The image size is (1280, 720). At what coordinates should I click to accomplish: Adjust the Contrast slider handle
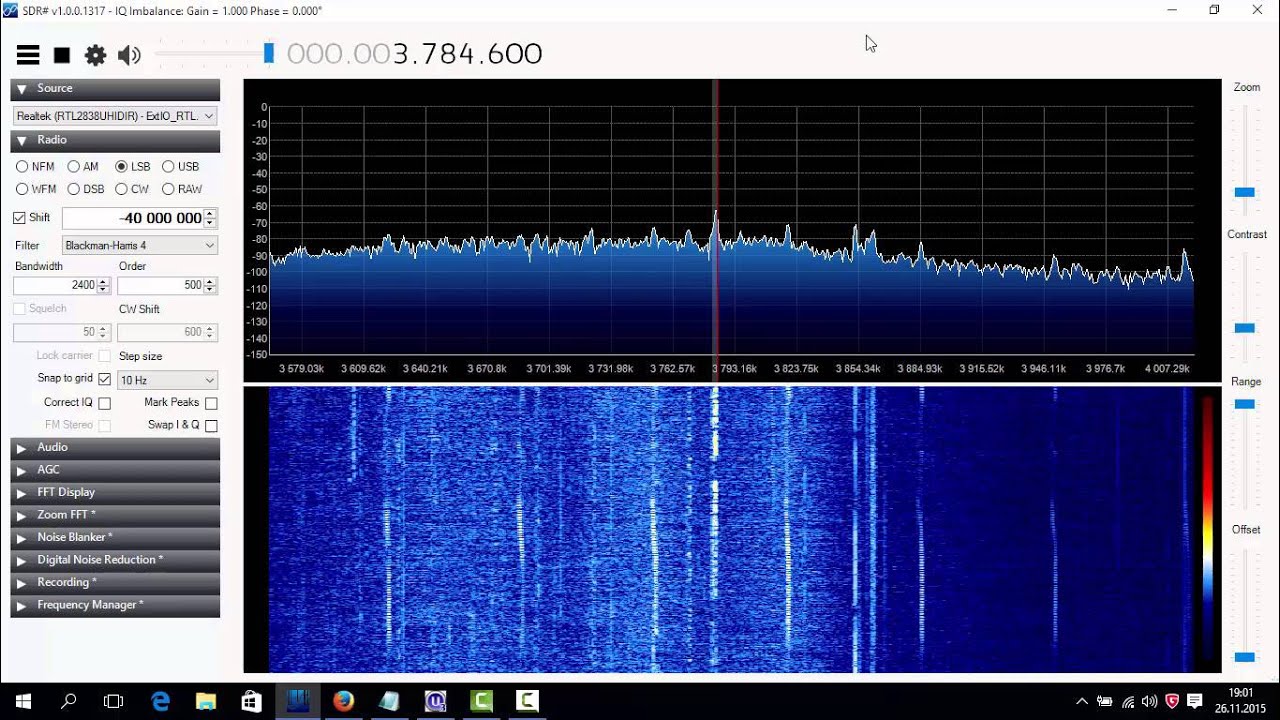click(1244, 328)
